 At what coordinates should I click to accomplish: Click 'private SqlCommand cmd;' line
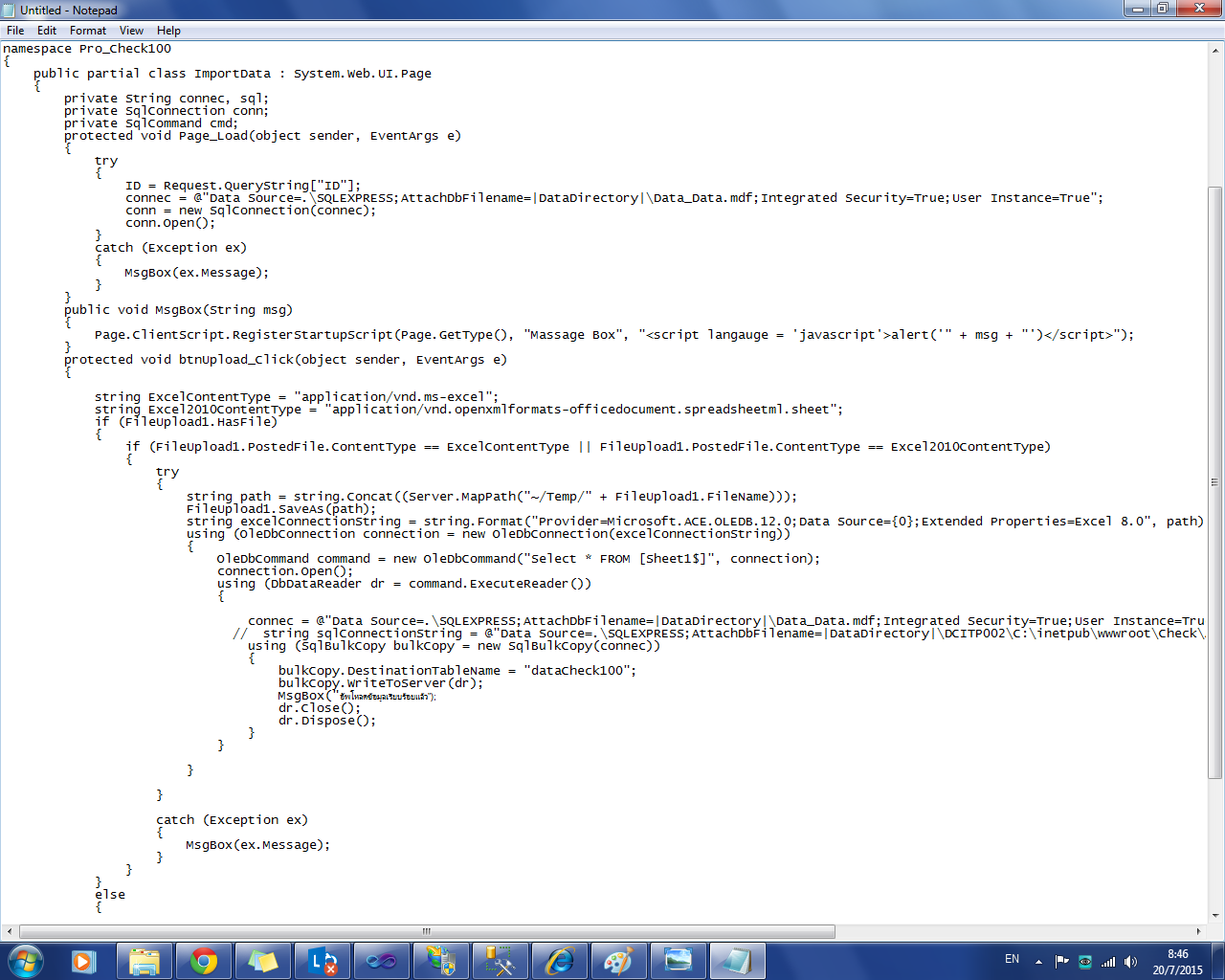151,123
